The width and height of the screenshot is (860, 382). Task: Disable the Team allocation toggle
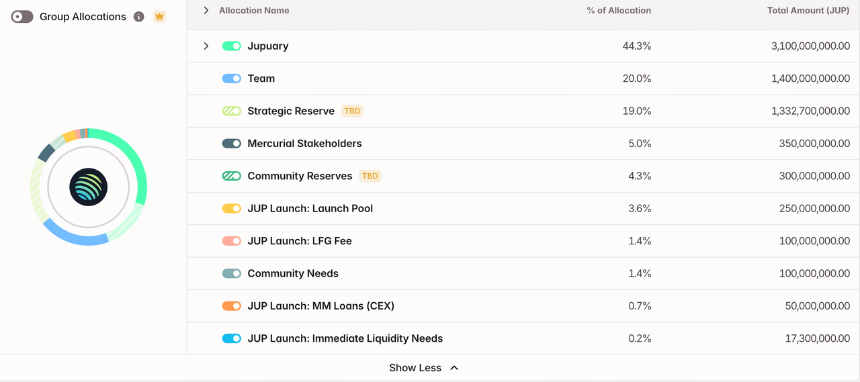(x=231, y=78)
